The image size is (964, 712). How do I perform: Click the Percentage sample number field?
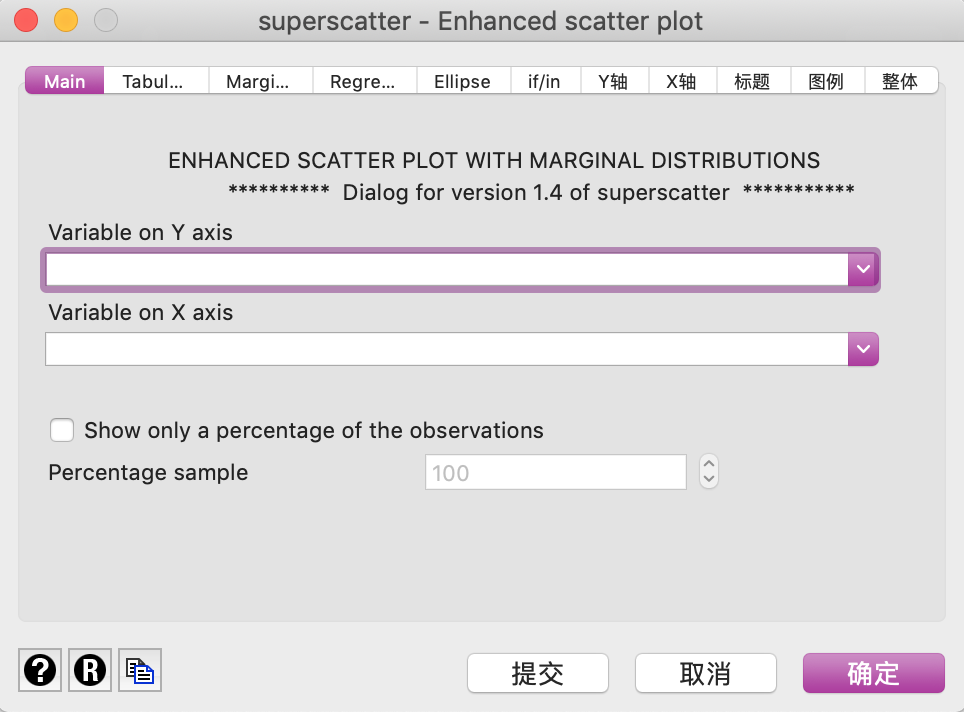(x=556, y=472)
